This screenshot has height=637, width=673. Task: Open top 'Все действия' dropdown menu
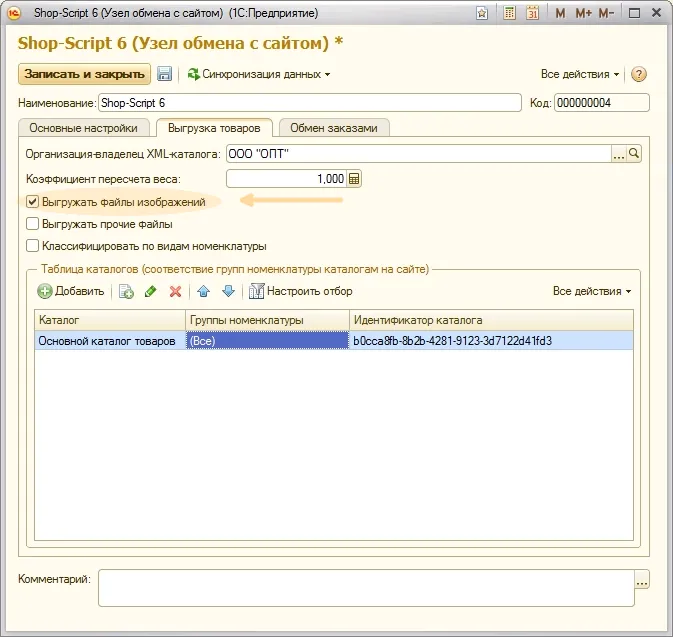[x=580, y=74]
